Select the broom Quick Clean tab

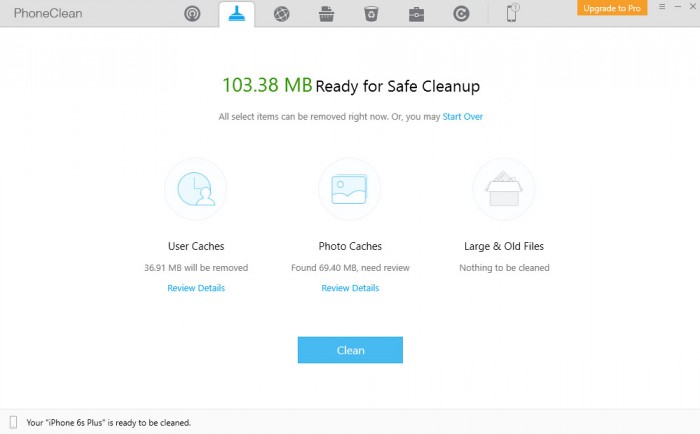coord(236,14)
